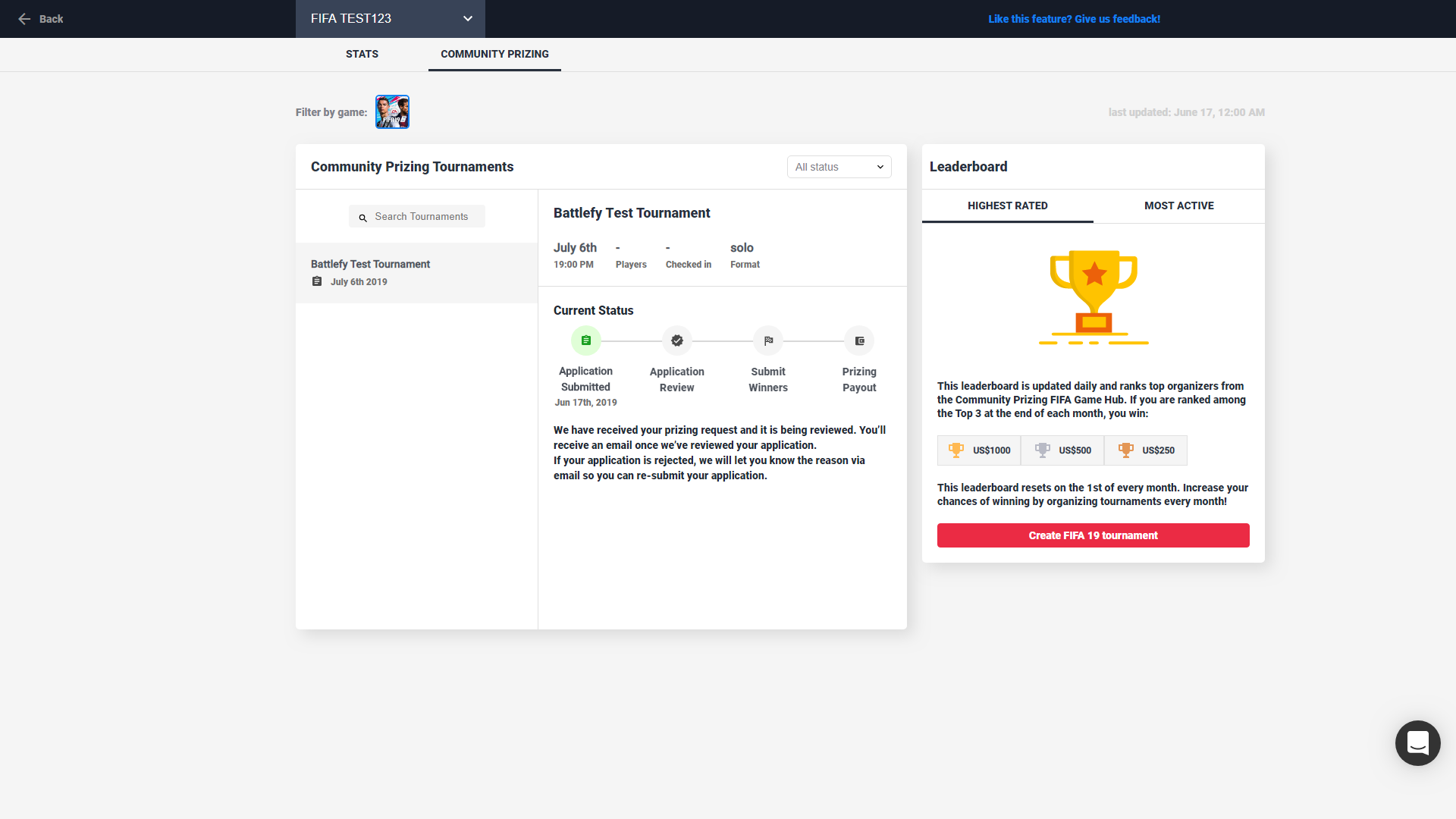
Task: Click the FIFA 19 game filter thumbnail
Action: click(392, 112)
